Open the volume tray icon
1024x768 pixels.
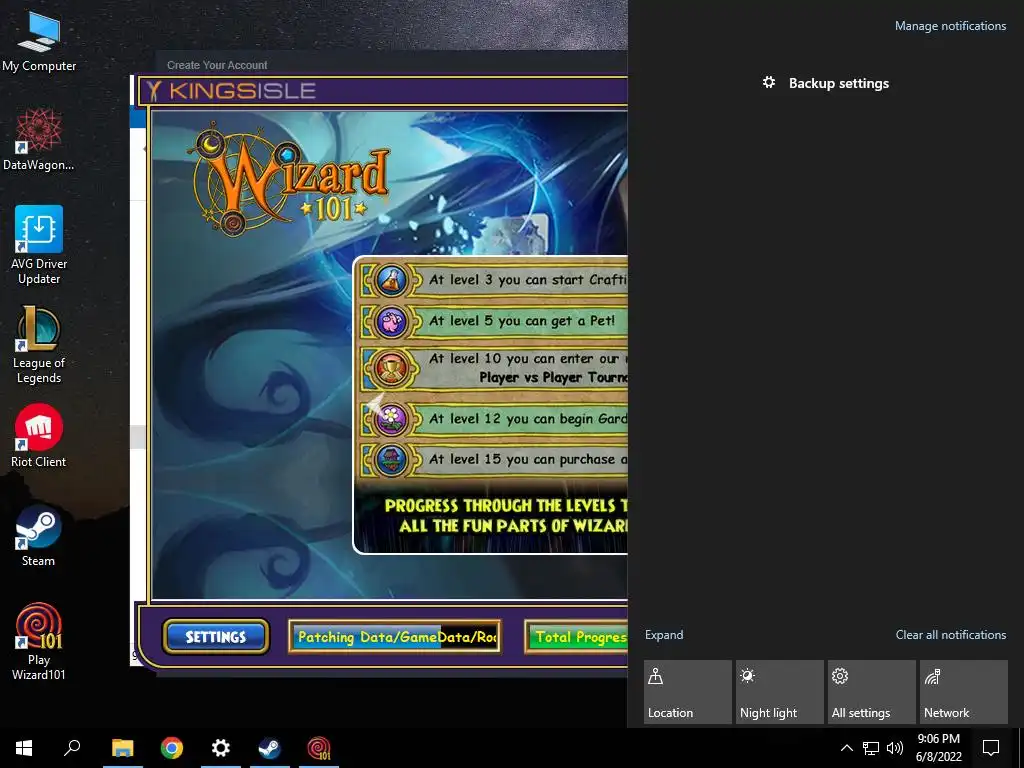[895, 748]
